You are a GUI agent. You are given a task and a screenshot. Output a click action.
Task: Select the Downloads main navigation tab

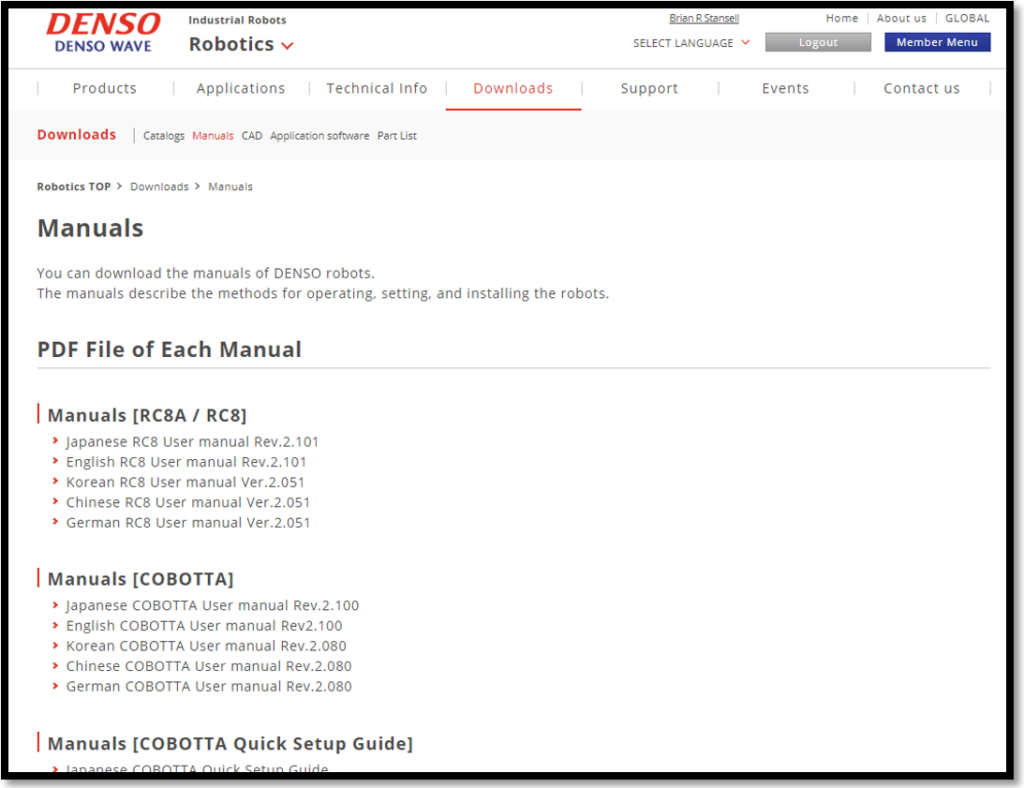[x=513, y=88]
